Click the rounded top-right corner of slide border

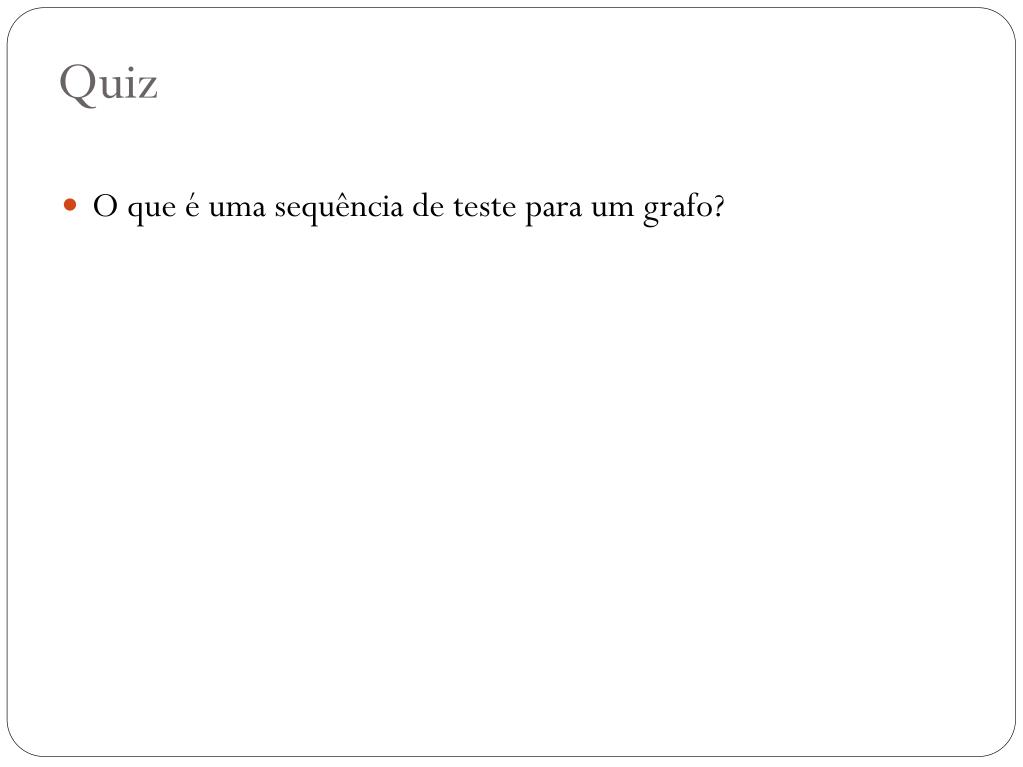[x=1005, y=18]
